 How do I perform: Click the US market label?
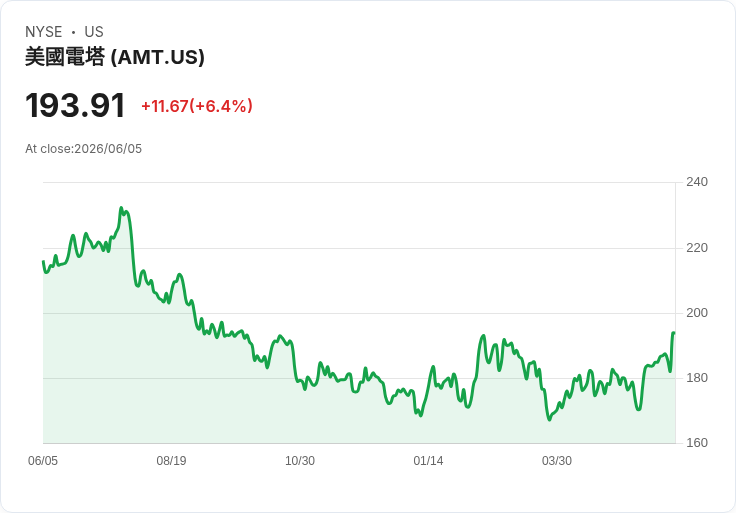(94, 32)
